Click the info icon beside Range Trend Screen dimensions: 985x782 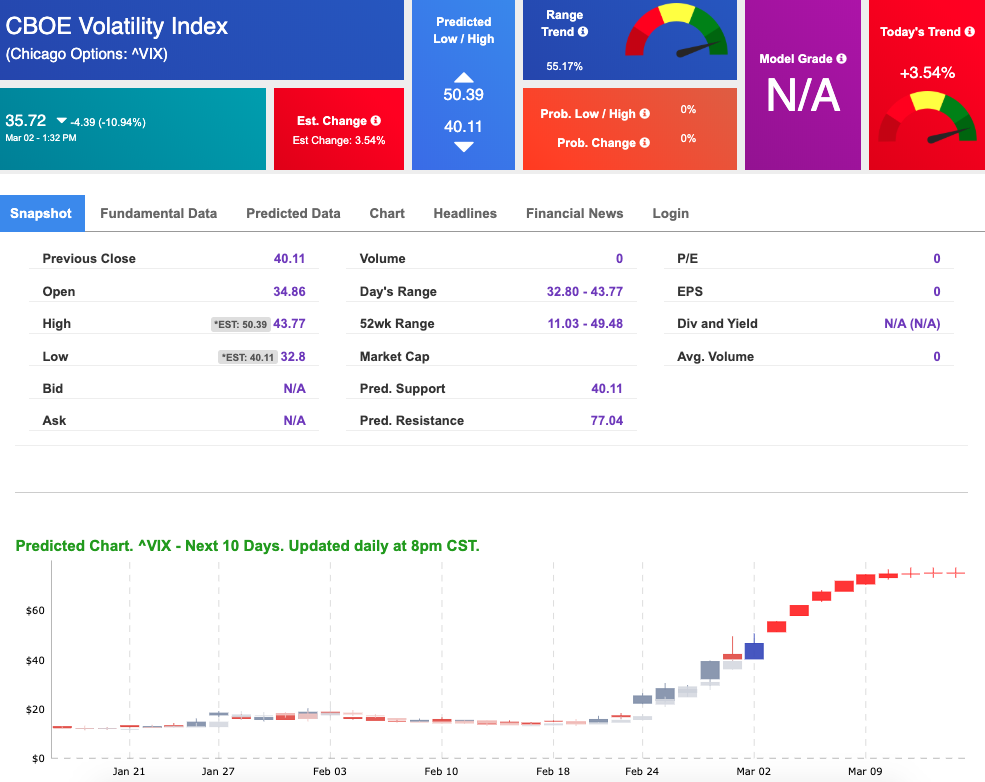583,31
